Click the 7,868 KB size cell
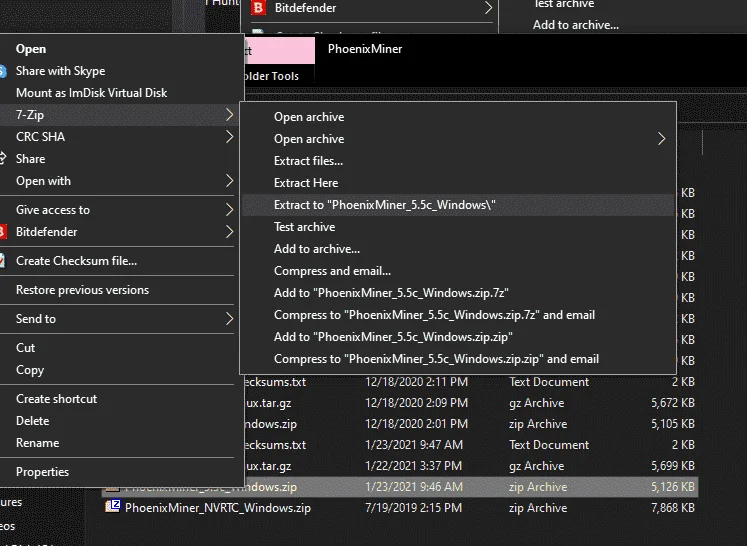 (x=673, y=507)
